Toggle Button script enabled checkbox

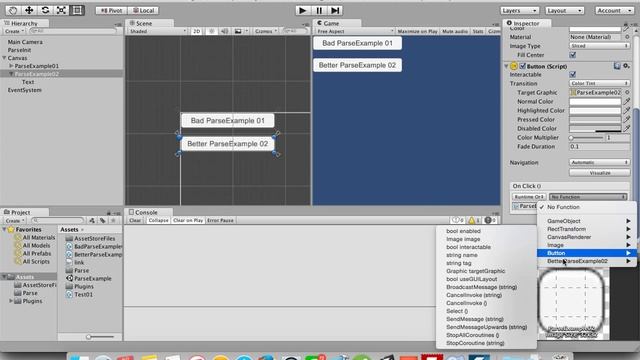point(522,66)
